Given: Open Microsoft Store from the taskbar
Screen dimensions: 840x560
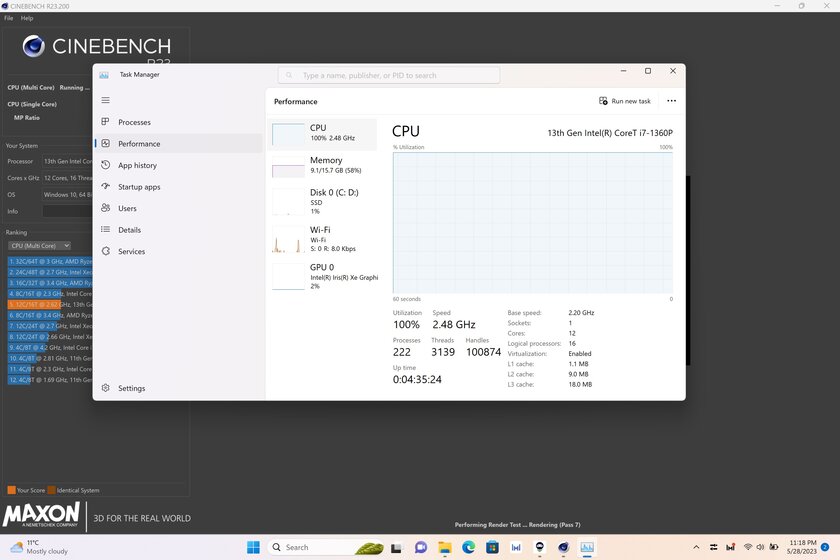Looking at the screenshot, I should pos(492,547).
